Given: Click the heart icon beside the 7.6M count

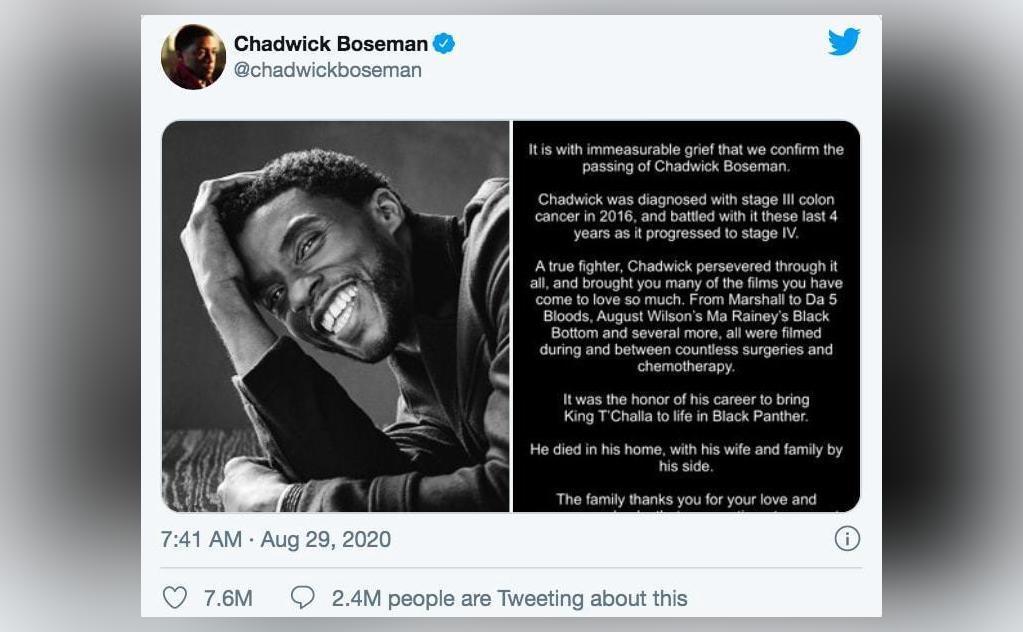Looking at the screenshot, I should (x=176, y=597).
